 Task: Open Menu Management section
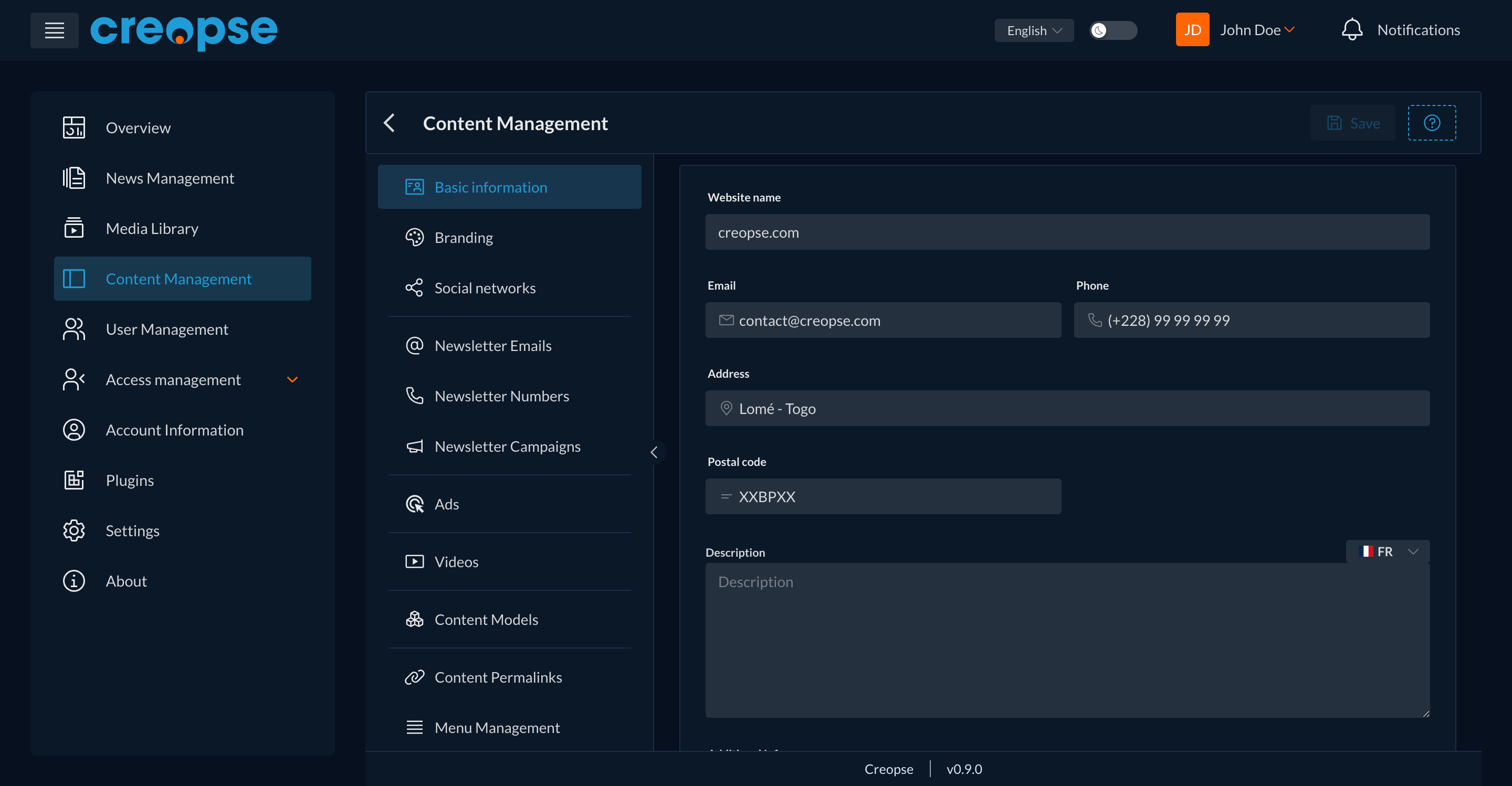click(x=509, y=728)
